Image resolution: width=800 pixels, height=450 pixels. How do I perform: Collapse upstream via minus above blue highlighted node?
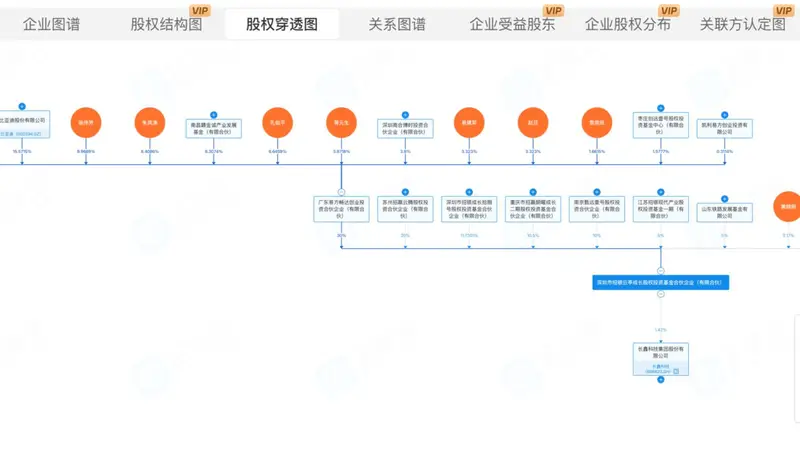pyautogui.click(x=661, y=270)
